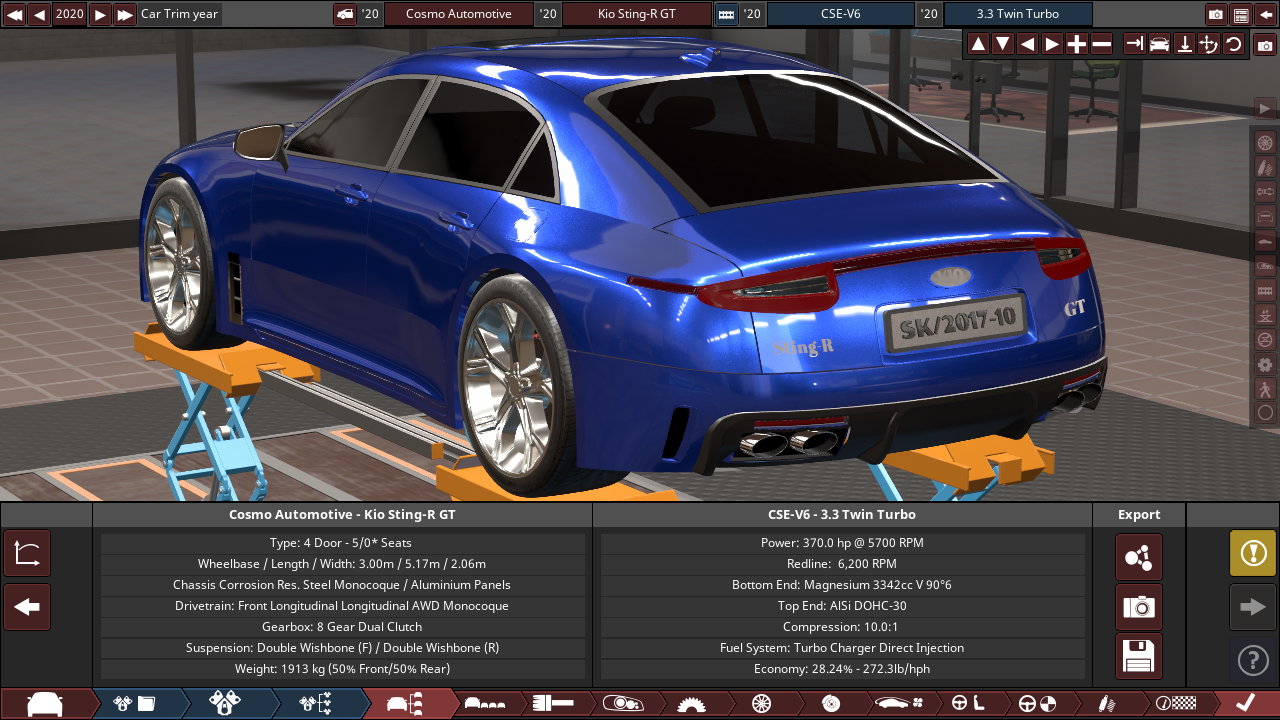
Task: Open the body variants tab
Action: tap(487, 704)
